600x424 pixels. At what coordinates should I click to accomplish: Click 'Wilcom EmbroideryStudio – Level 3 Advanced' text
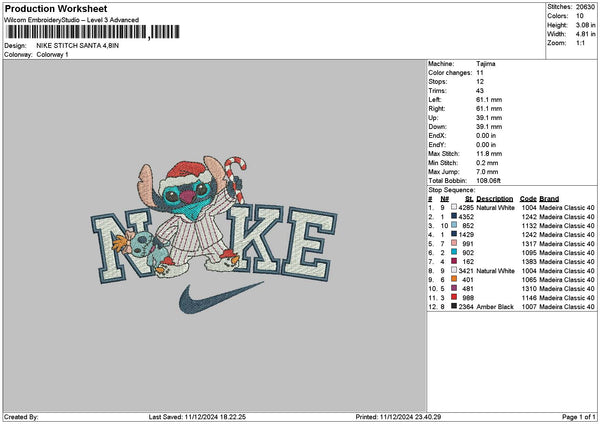71,20
